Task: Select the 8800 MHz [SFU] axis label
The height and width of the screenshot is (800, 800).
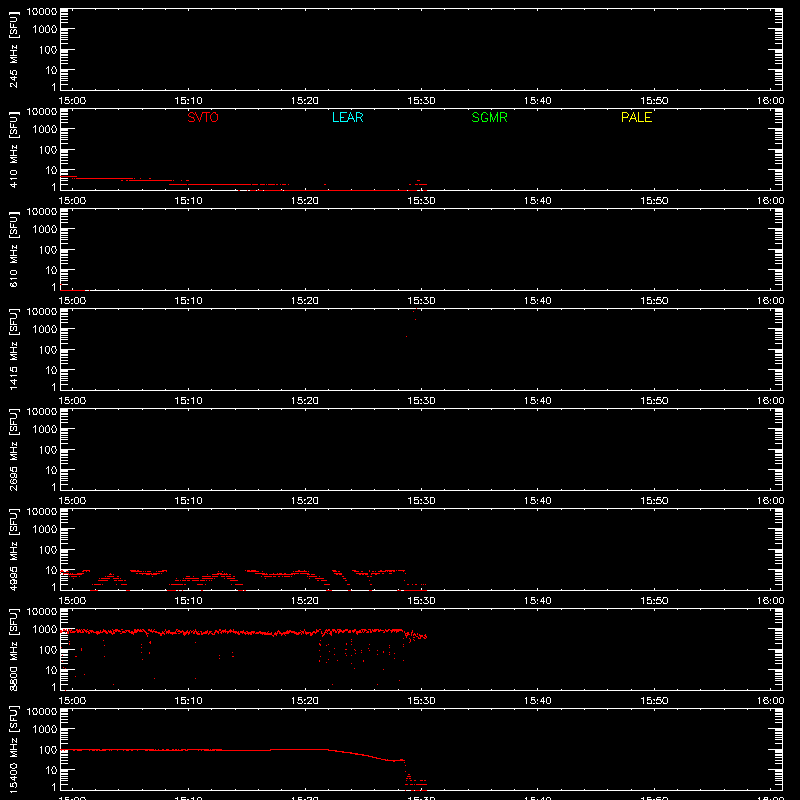Action: pos(14,649)
